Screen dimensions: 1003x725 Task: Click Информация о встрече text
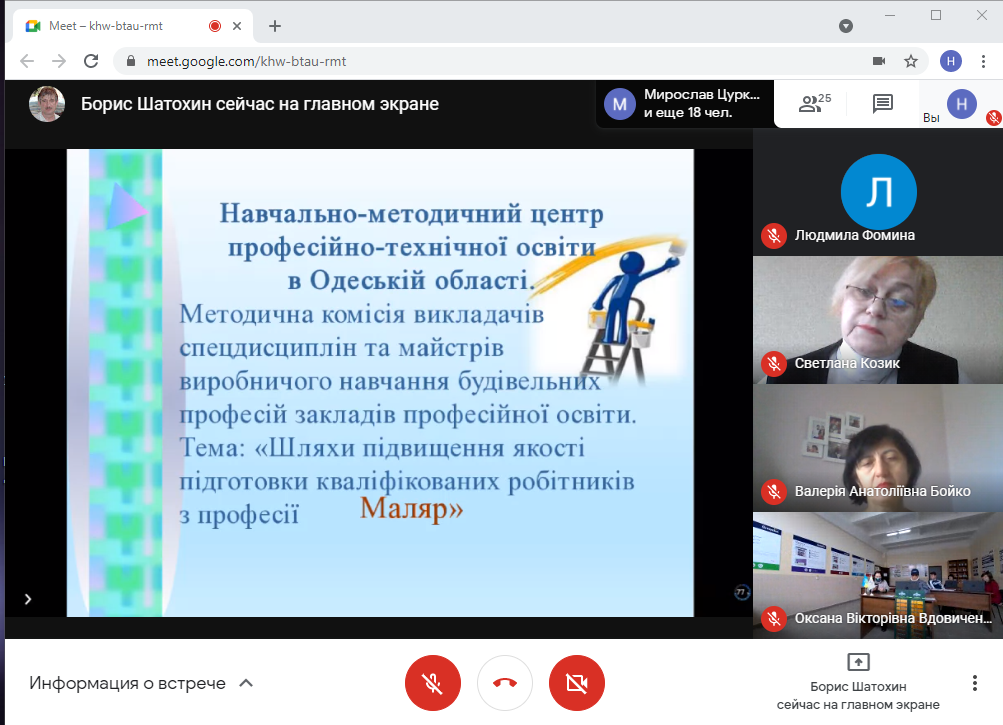[x=127, y=684]
